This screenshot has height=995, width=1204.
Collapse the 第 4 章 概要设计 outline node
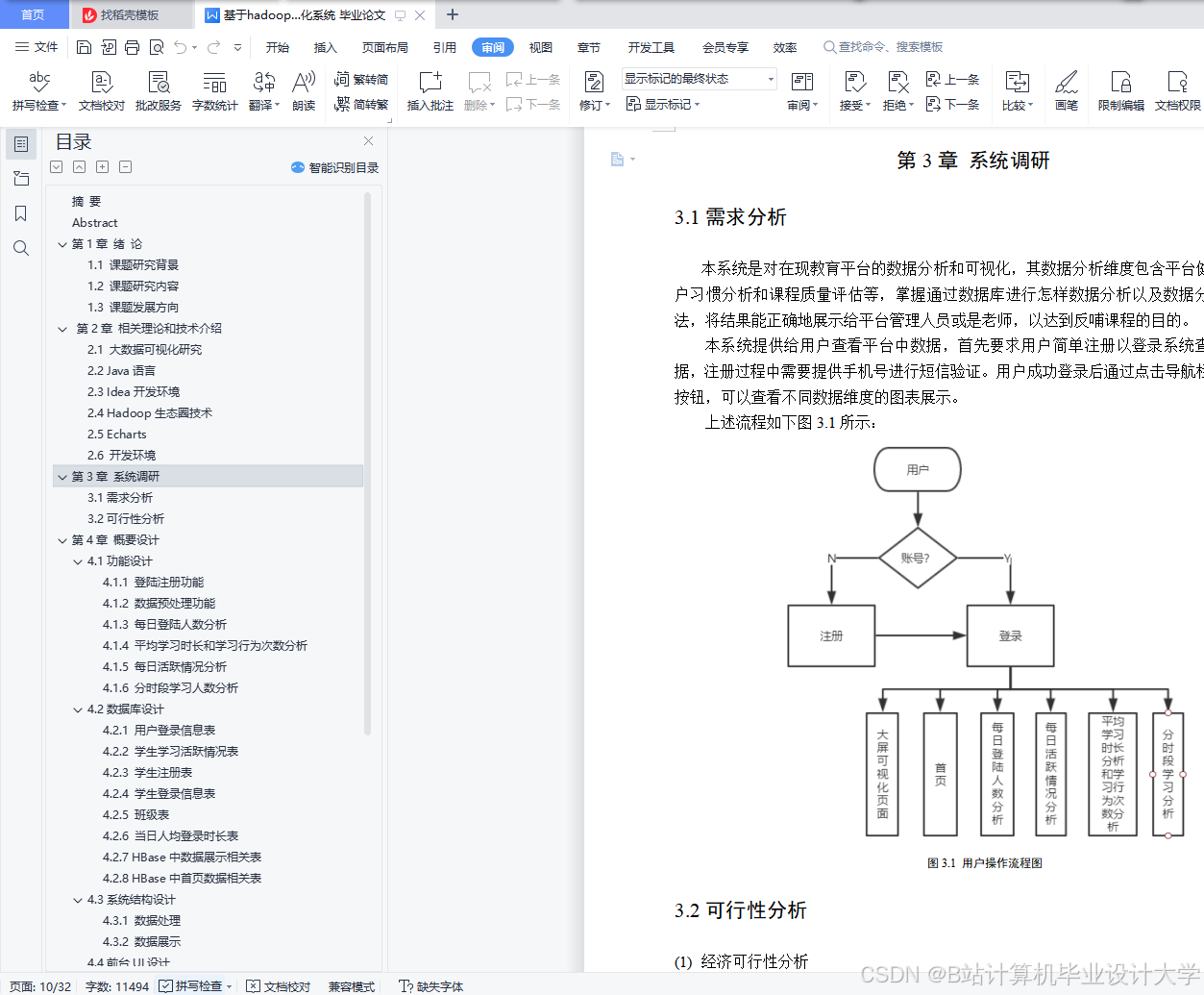point(61,539)
